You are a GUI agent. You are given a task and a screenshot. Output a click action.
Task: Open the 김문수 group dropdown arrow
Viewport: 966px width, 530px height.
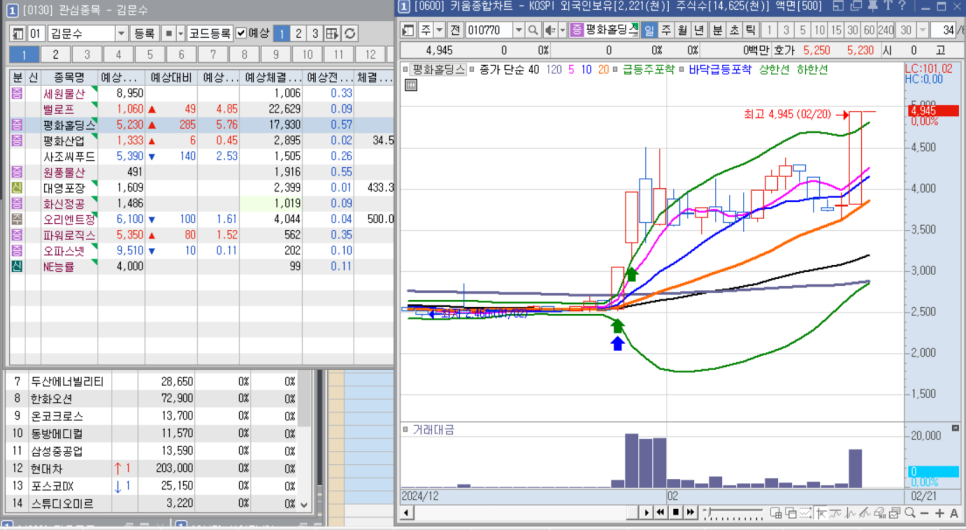(121, 33)
